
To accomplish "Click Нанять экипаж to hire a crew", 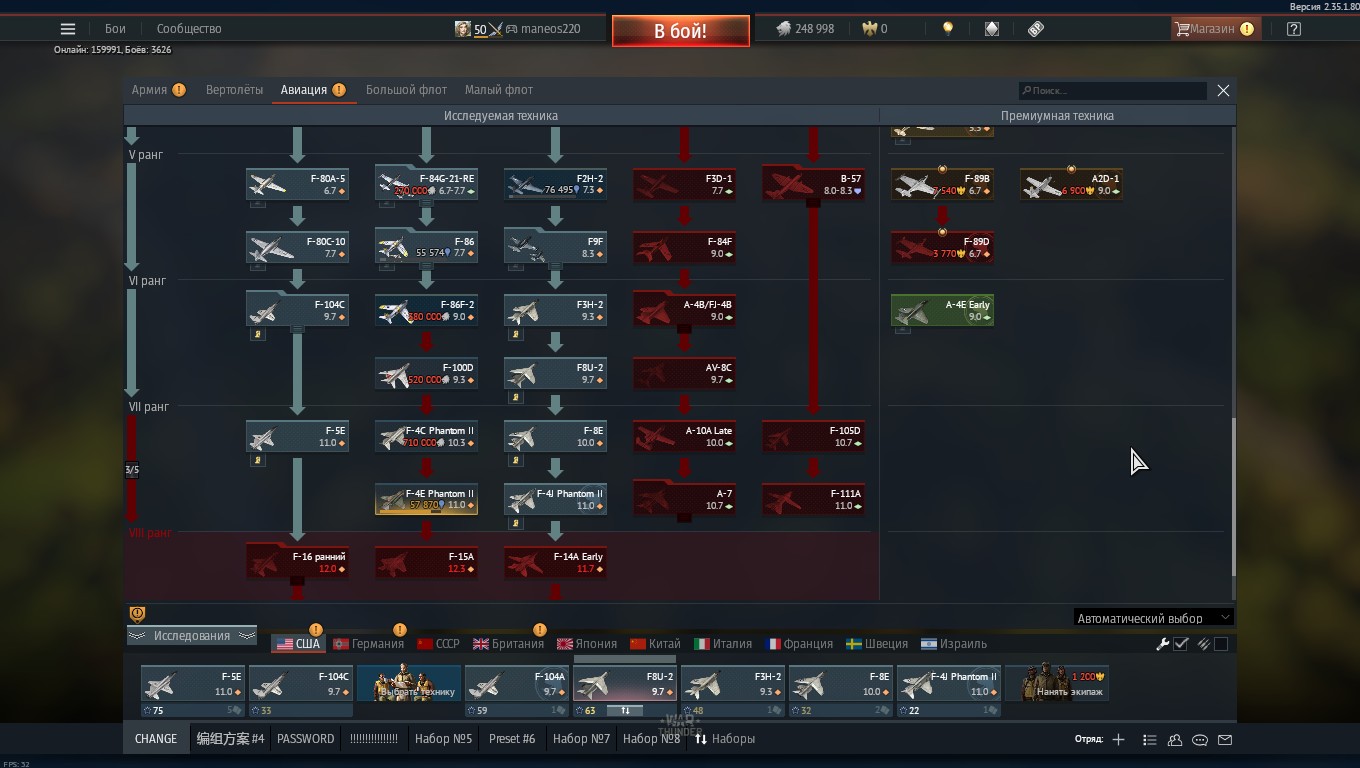I will click(1057, 683).
